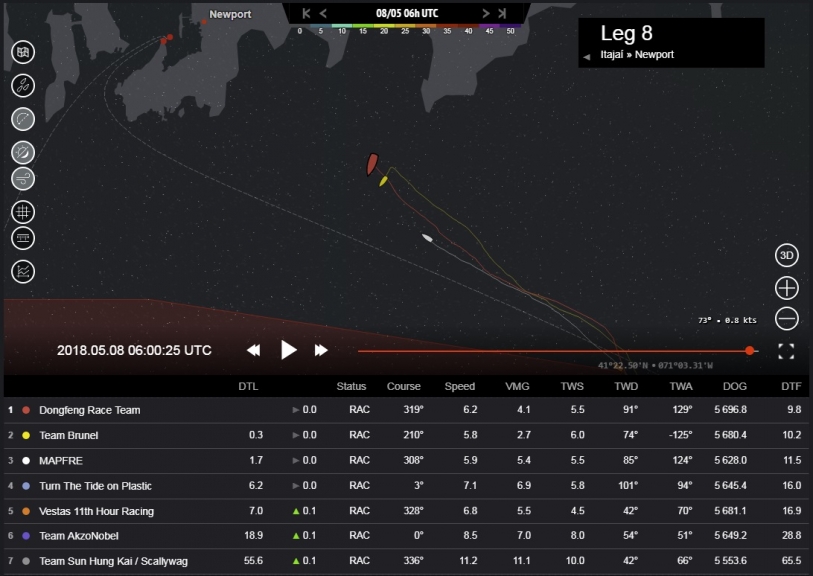Click the TWD column header
Image resolution: width=813 pixels, height=576 pixels.
click(626, 386)
